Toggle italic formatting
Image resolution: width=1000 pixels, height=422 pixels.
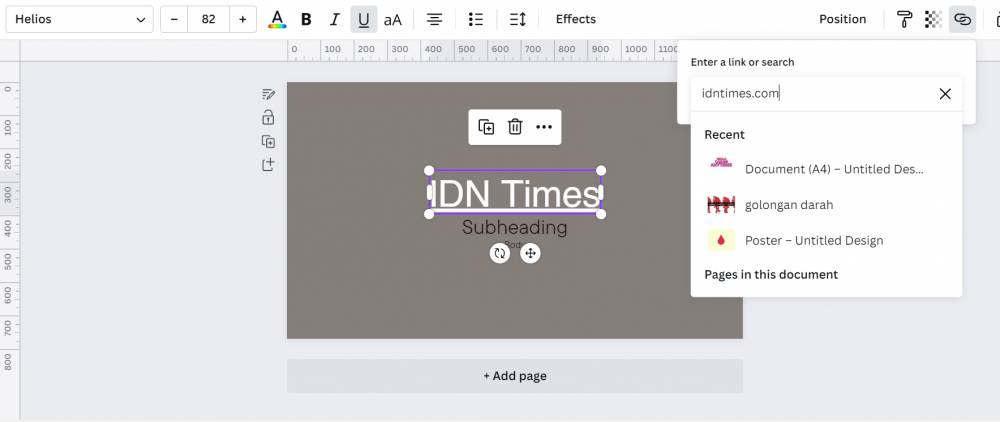pyautogui.click(x=335, y=19)
